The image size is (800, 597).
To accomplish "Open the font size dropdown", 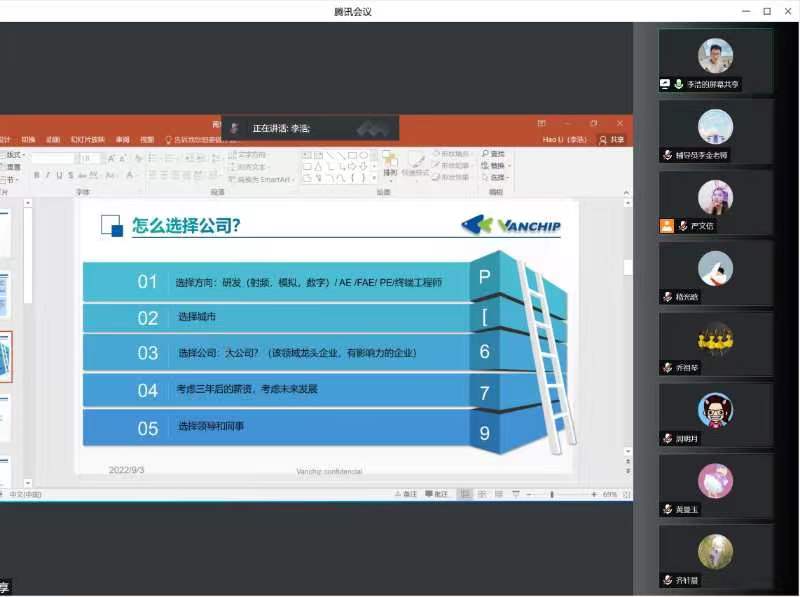I will click(x=99, y=158).
